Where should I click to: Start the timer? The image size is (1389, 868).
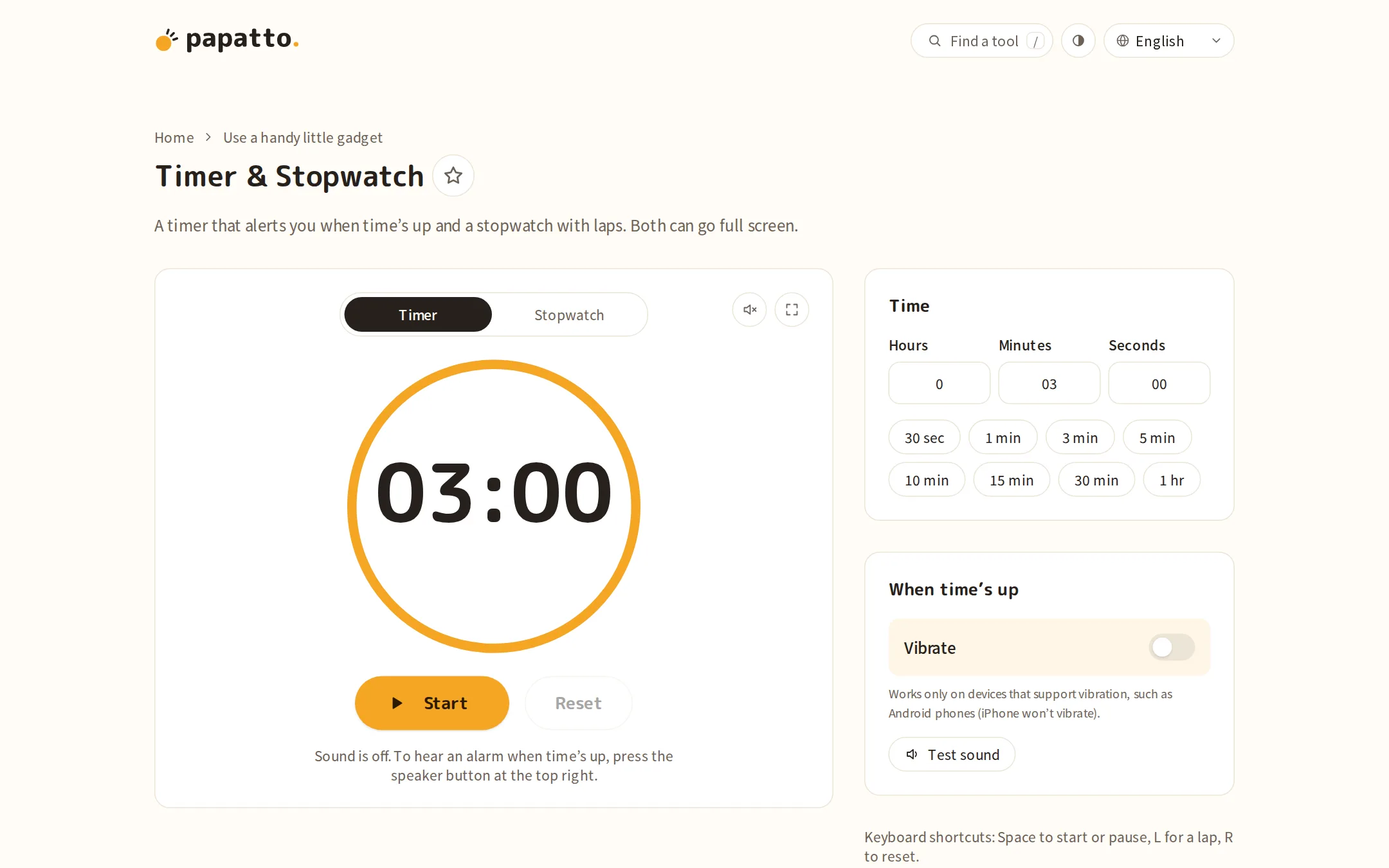point(432,703)
